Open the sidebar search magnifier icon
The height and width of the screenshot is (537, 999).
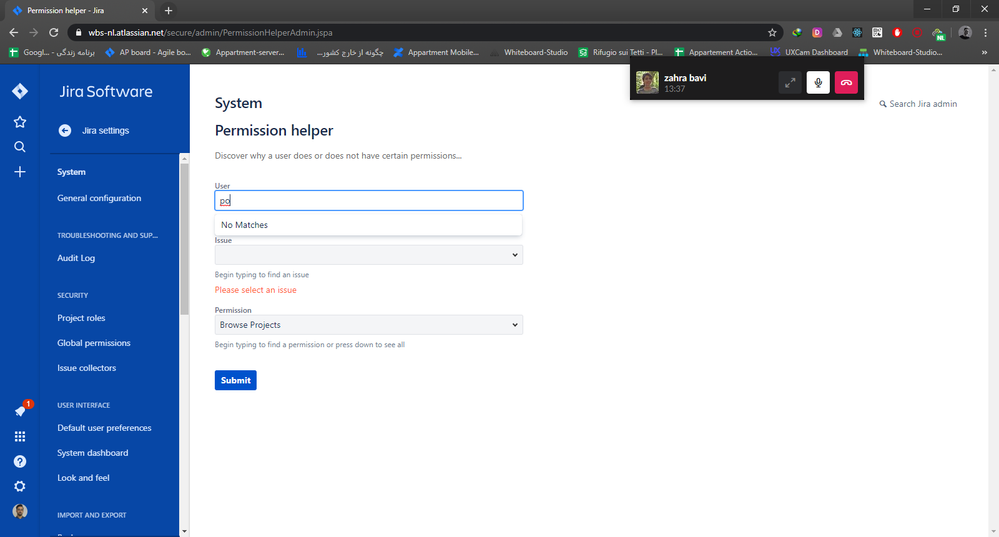click(20, 147)
